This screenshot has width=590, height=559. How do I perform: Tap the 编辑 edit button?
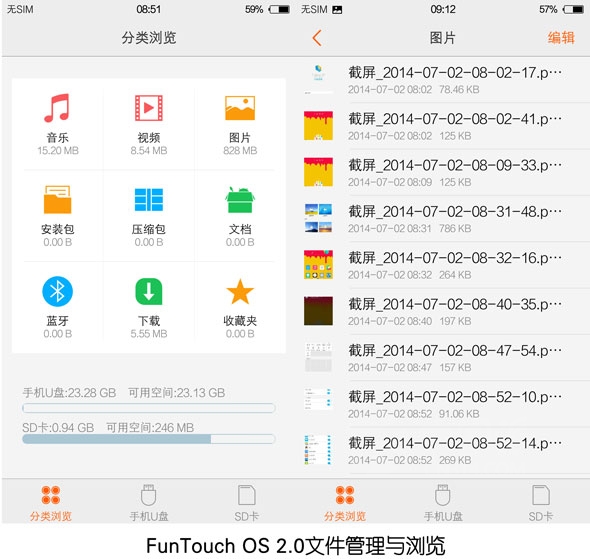tap(561, 38)
